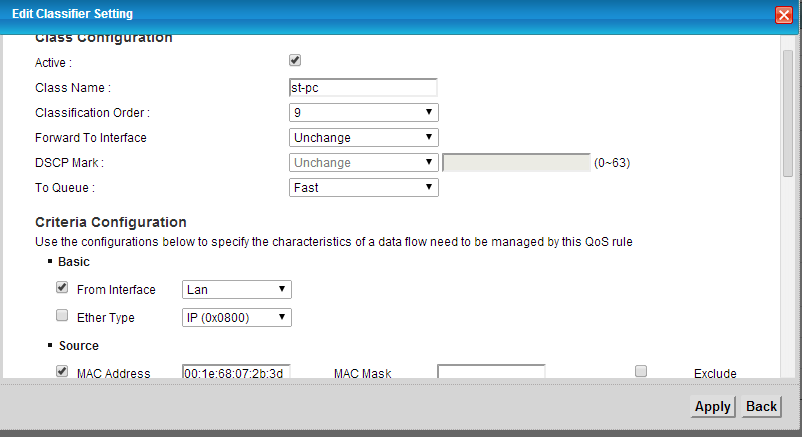The image size is (802, 437).
Task: Click the Back button
Action: click(761, 406)
